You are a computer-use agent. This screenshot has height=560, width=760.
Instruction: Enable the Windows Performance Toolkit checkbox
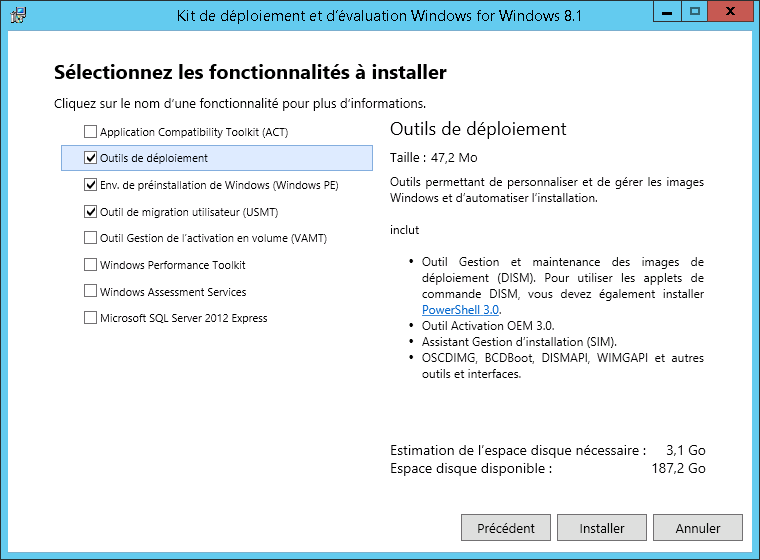[91, 265]
